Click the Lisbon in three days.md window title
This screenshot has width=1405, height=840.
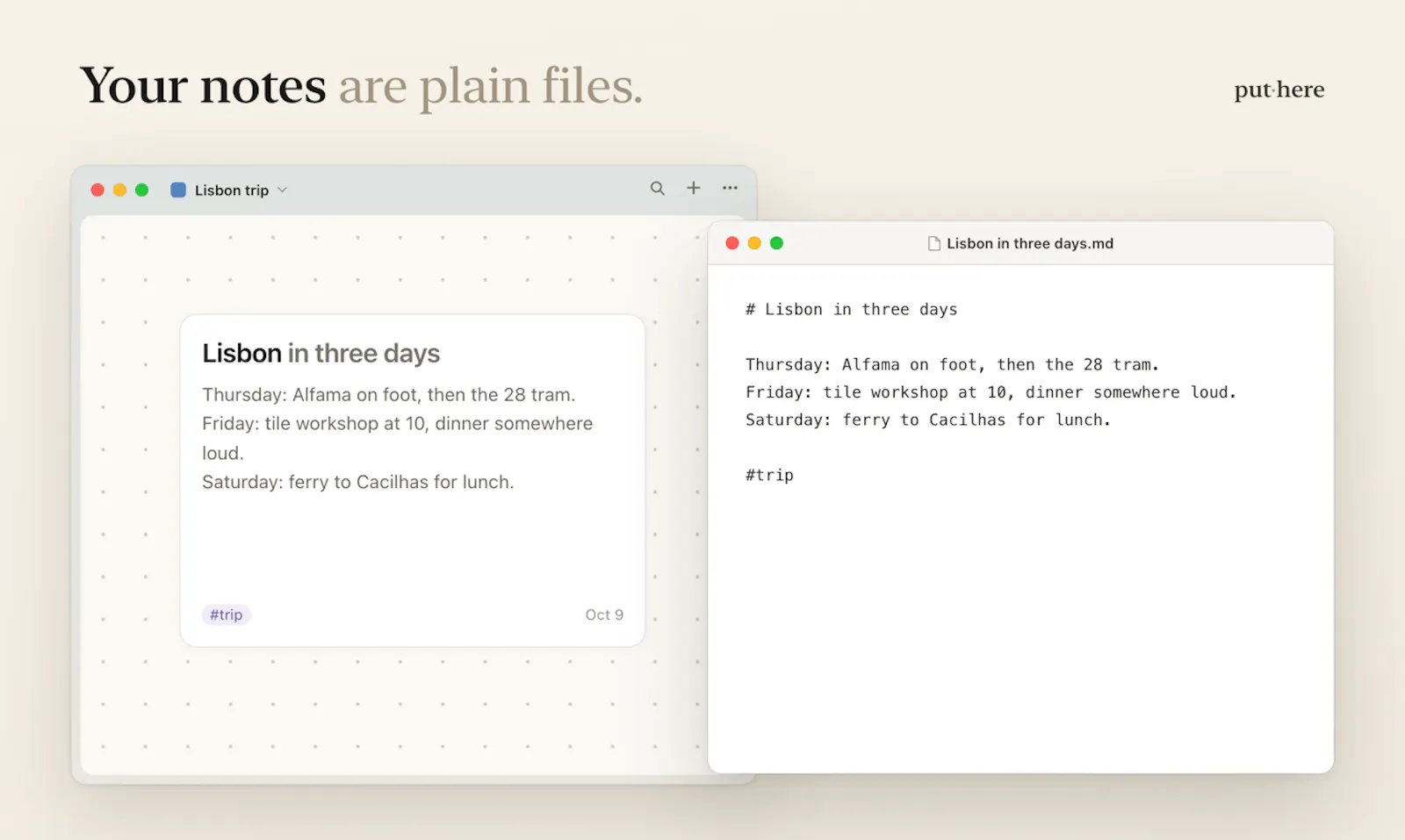[x=1030, y=244]
